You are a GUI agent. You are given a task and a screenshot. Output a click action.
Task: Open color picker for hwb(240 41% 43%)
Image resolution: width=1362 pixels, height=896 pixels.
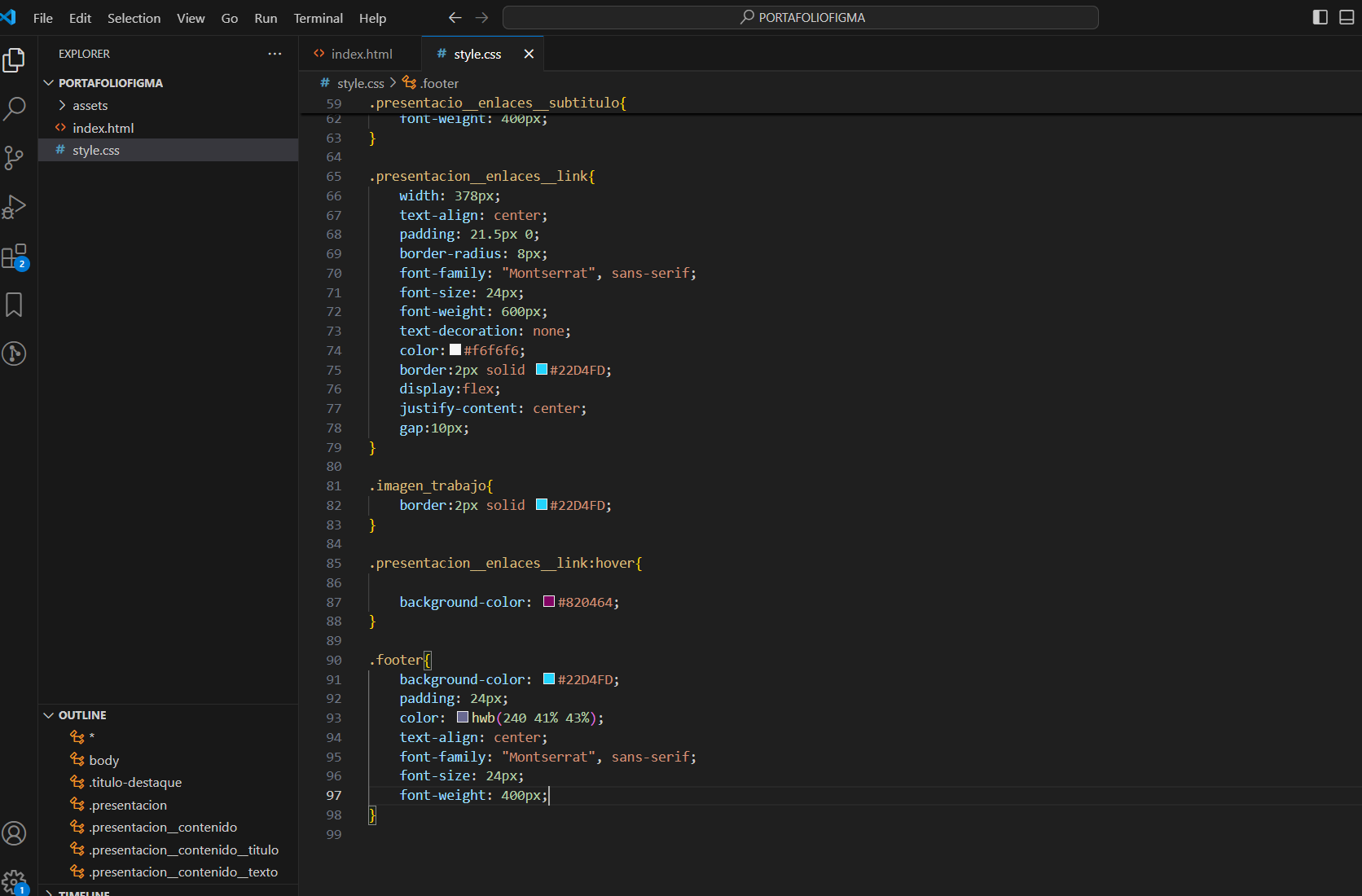click(463, 717)
